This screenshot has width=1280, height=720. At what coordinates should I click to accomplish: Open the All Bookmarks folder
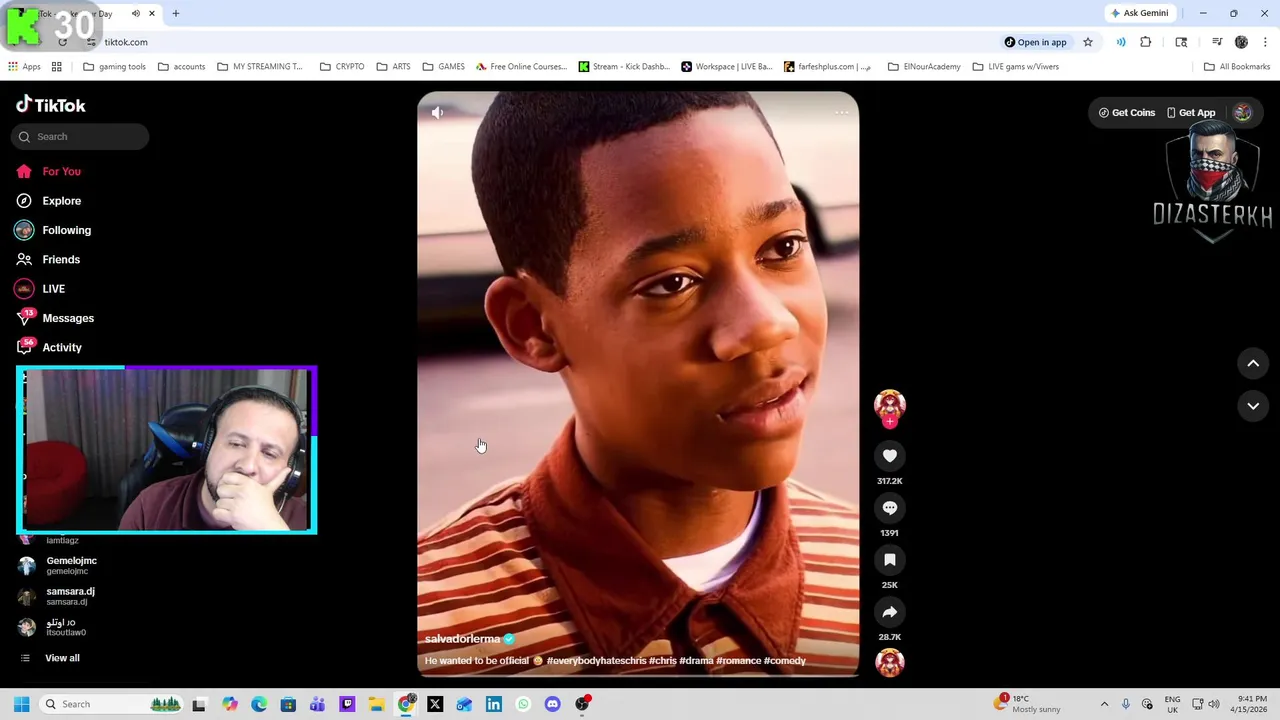1236,67
